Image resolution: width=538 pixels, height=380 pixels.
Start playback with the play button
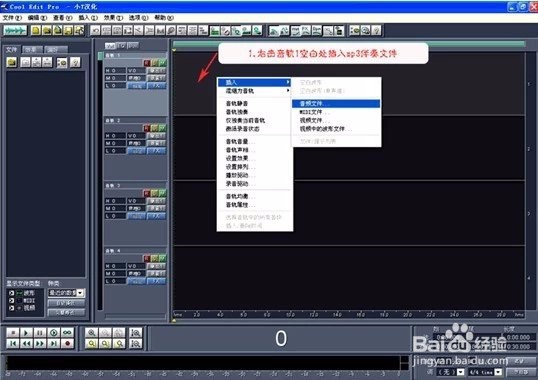click(x=26, y=333)
